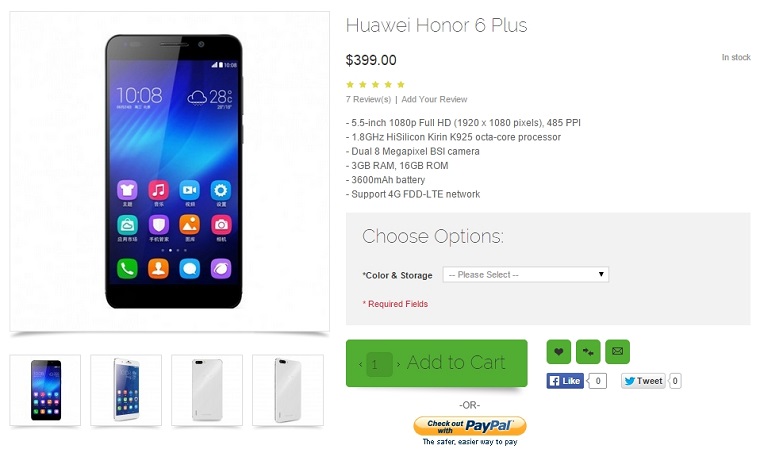This screenshot has width=760, height=449.
Task: Select the black front phone thumbnail
Action: pos(46,390)
